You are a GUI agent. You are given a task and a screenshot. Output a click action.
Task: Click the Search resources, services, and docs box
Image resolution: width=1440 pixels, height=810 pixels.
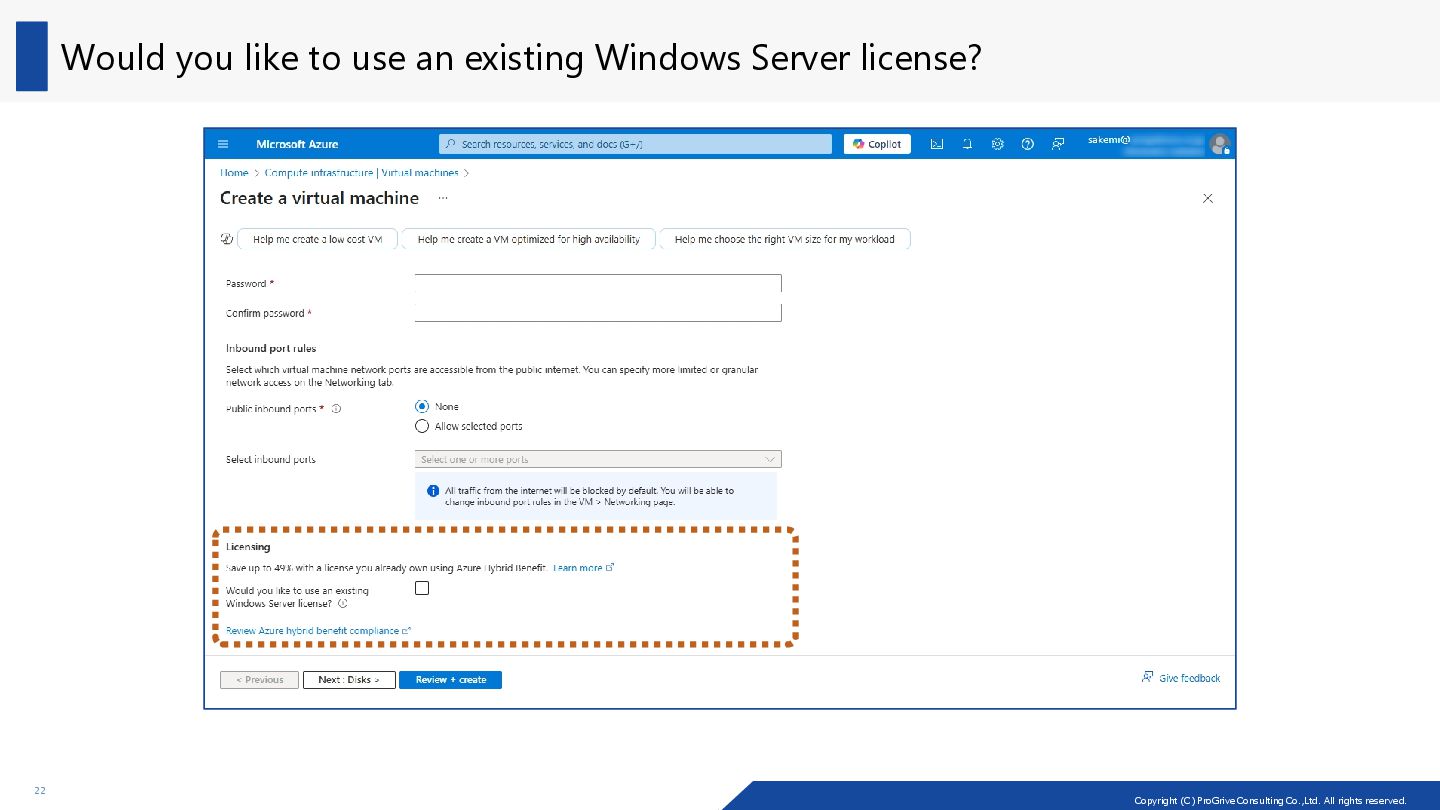coord(635,144)
